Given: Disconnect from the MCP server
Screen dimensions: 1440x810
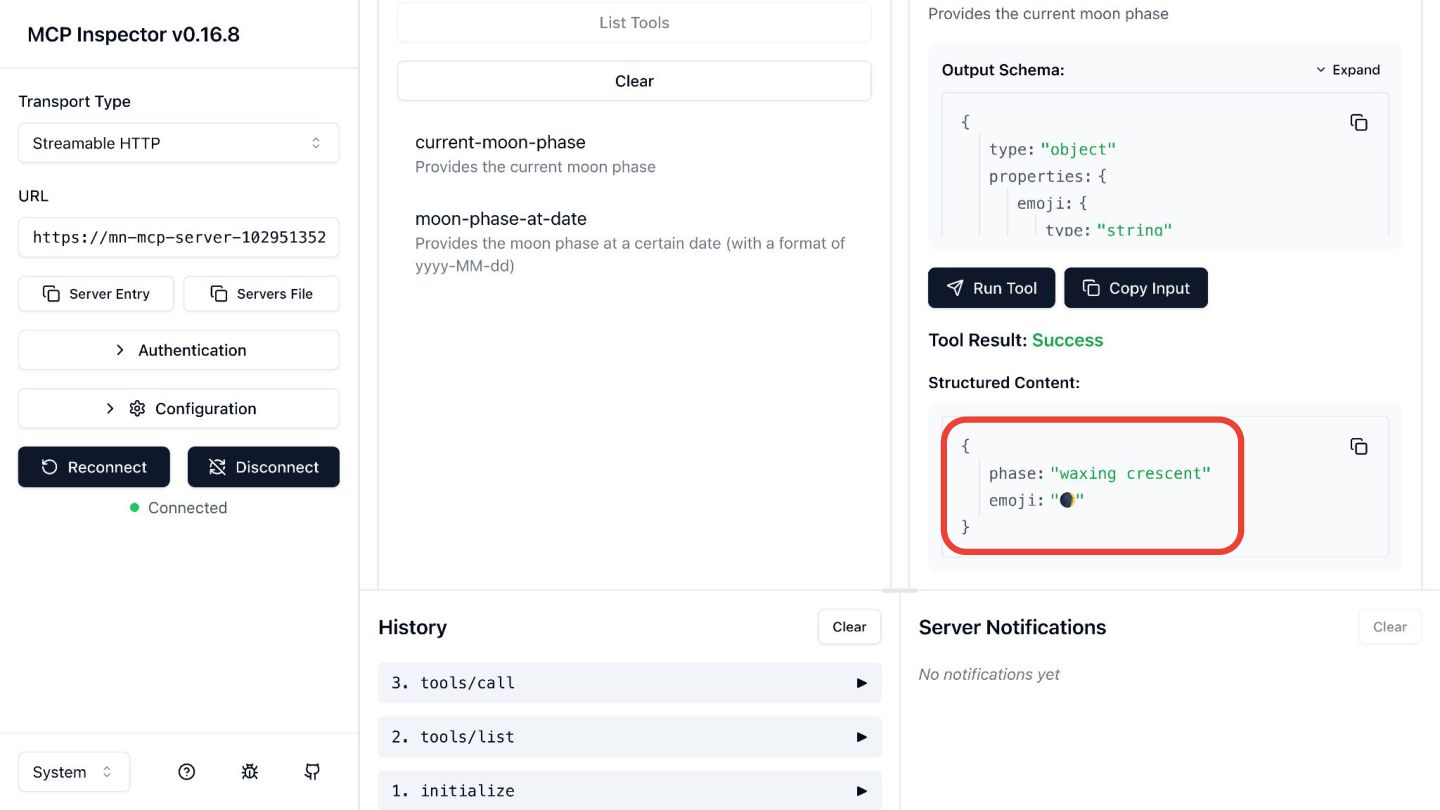Looking at the screenshot, I should pos(263,467).
